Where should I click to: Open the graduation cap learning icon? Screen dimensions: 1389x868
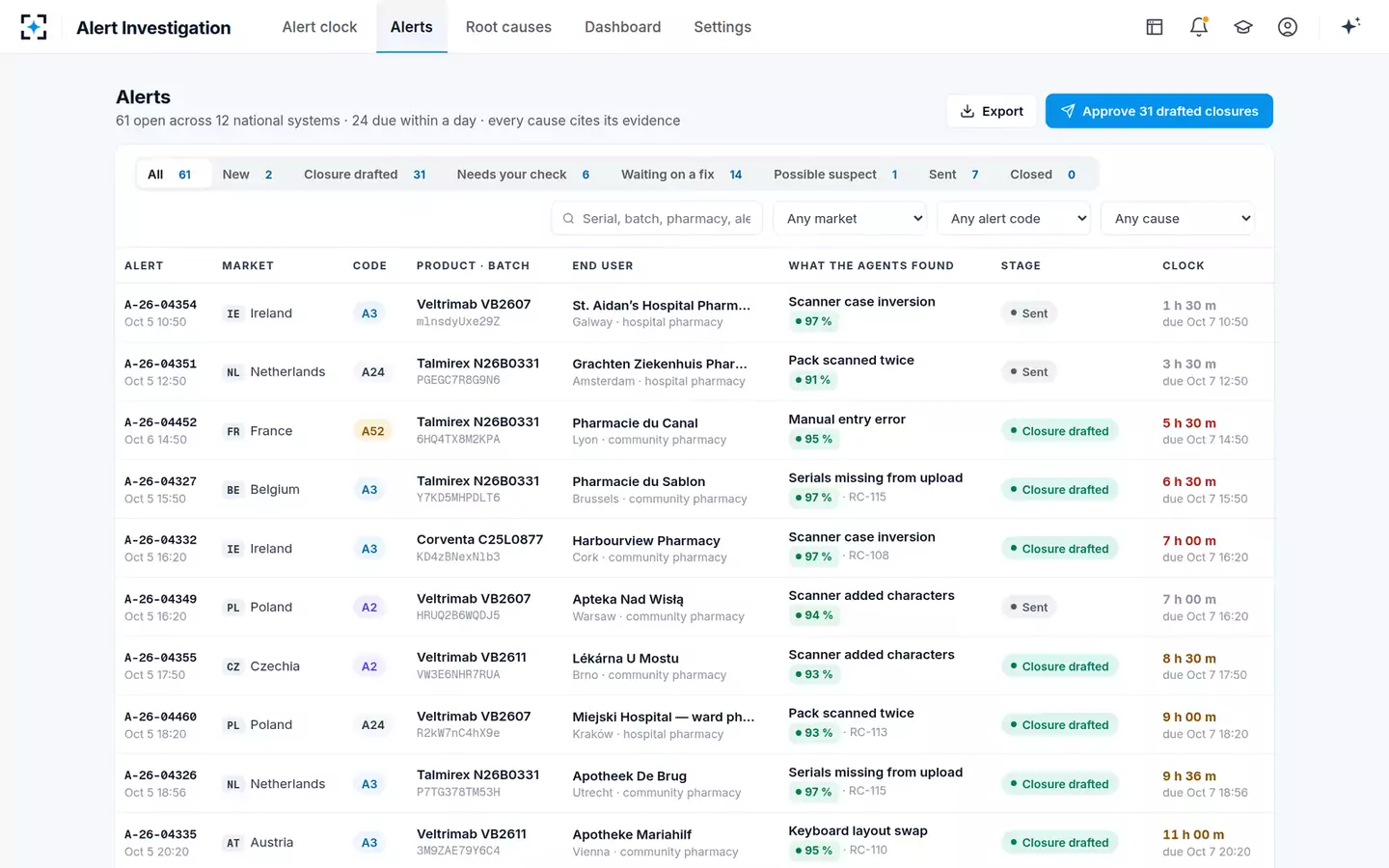[1242, 27]
